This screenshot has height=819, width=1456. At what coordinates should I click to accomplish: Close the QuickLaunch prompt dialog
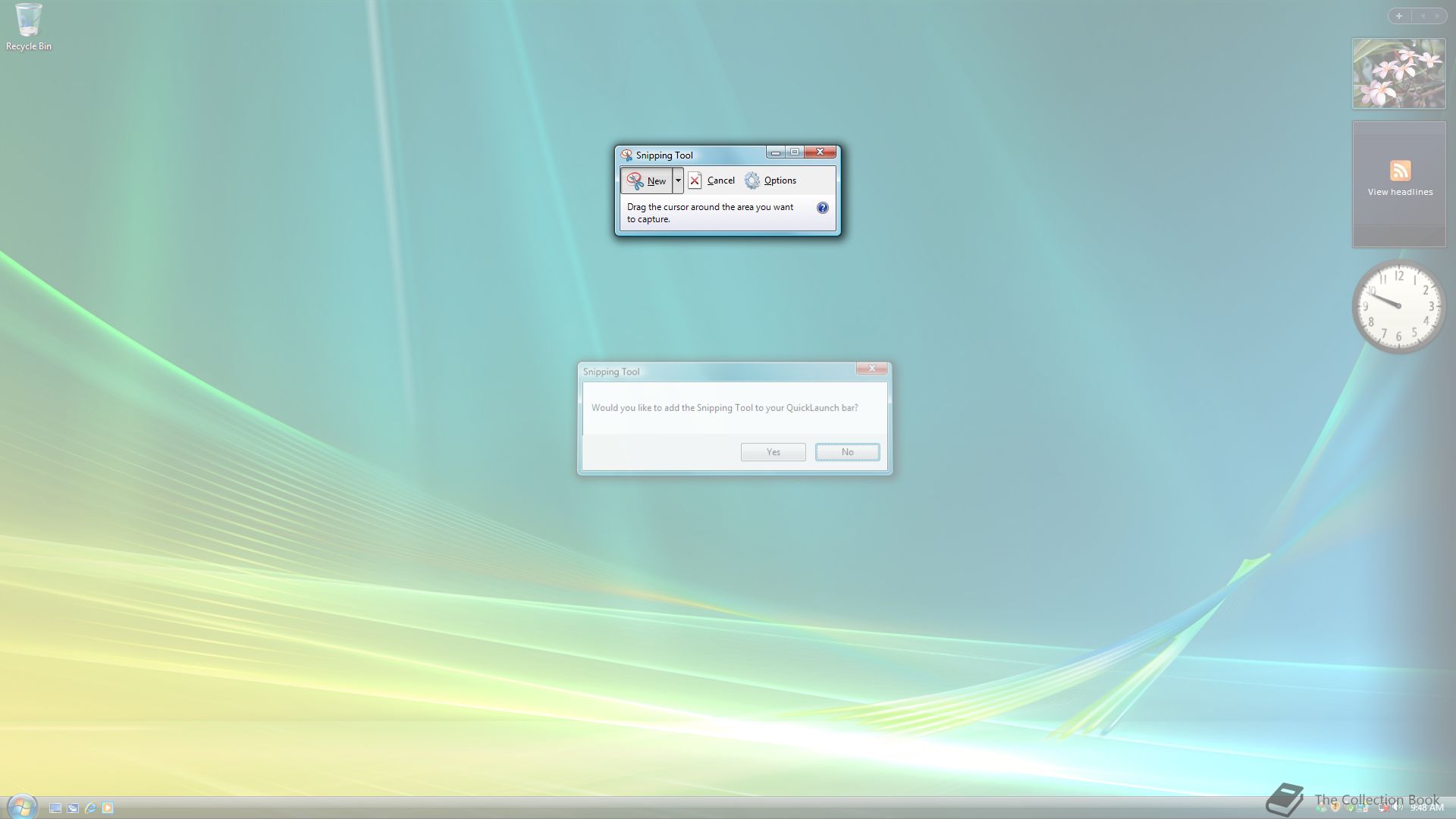pos(871,369)
